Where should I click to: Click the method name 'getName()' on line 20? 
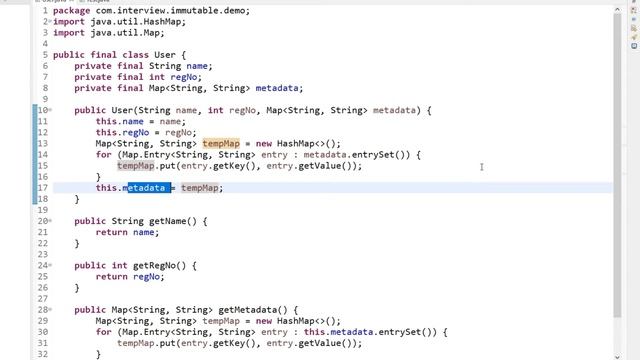tap(173, 221)
